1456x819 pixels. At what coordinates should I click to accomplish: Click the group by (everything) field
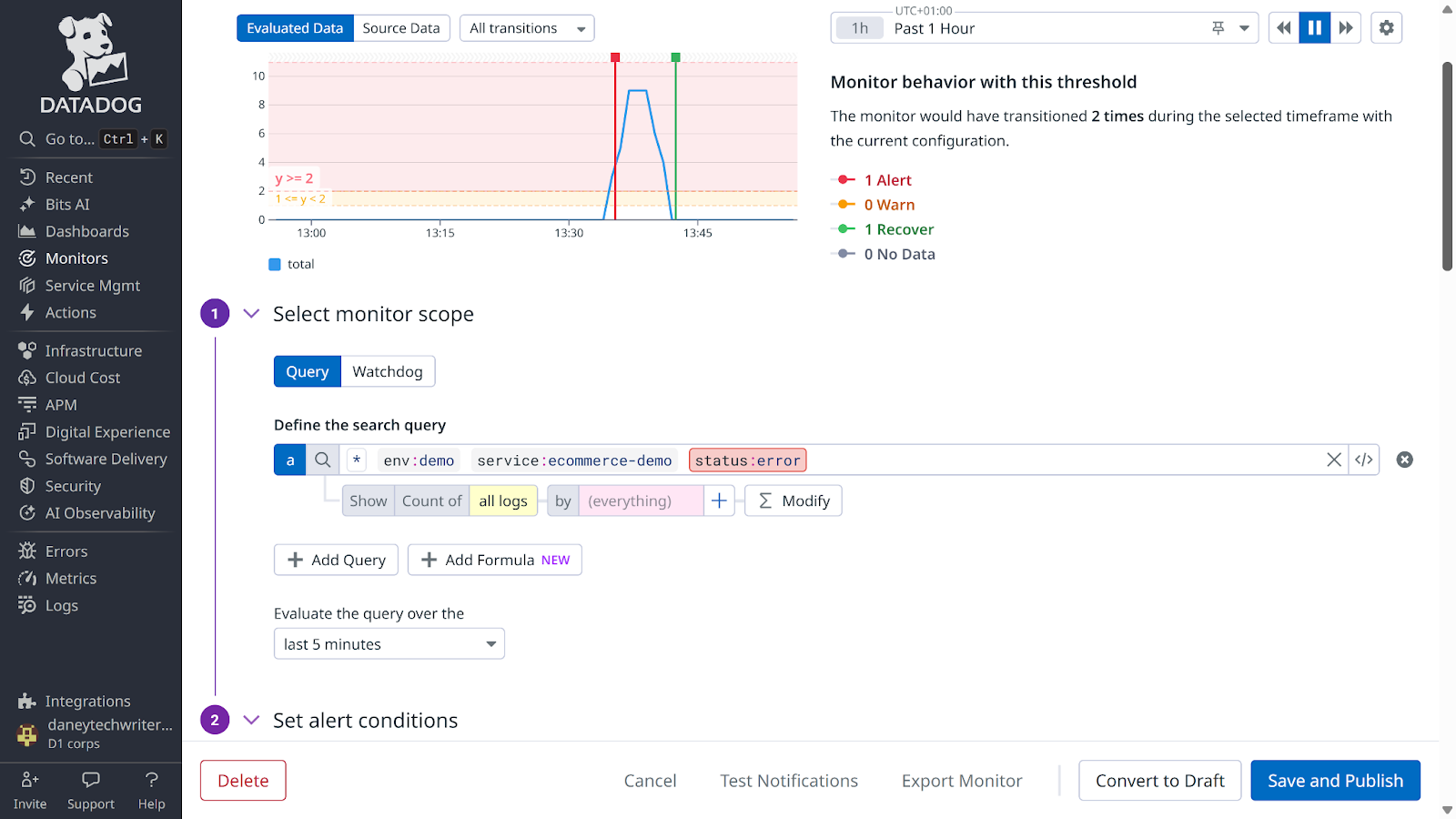pos(641,500)
